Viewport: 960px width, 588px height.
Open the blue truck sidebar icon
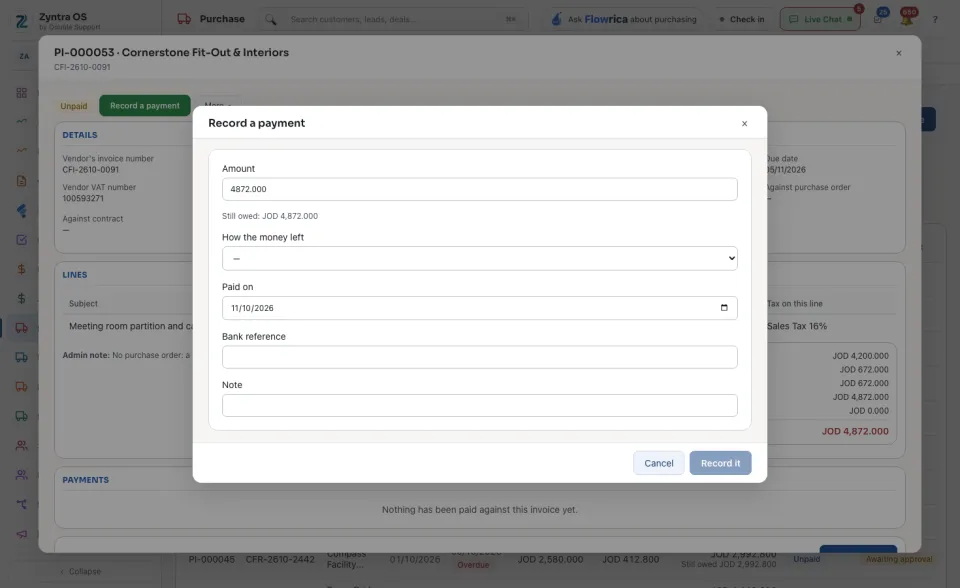click(21, 357)
